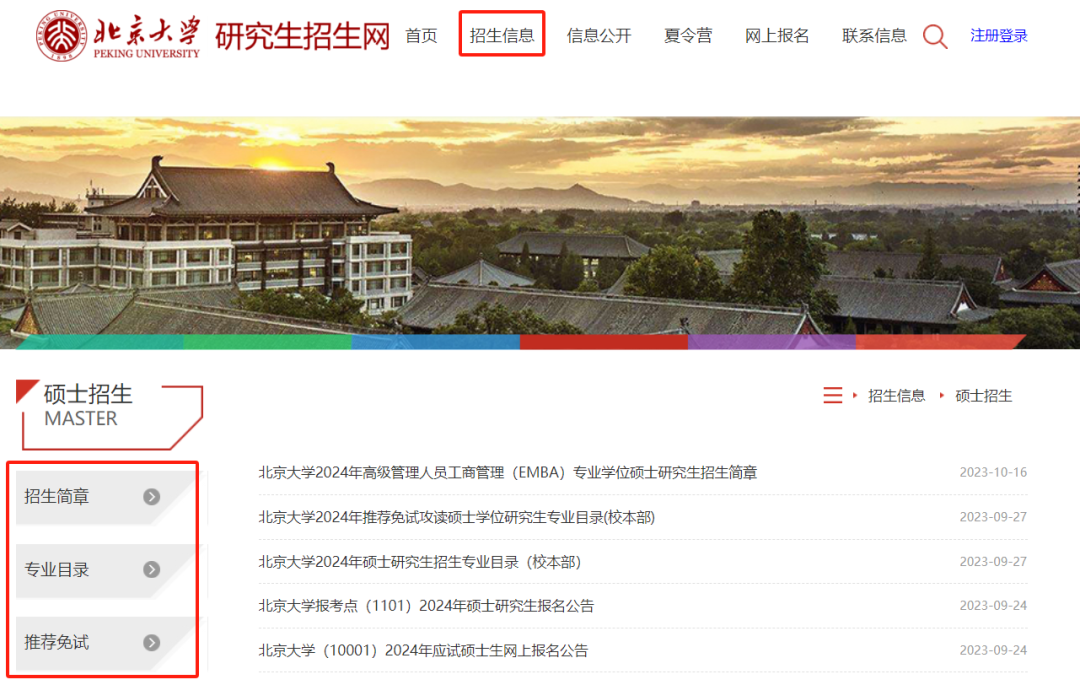
Task: Click the campus banner image
Action: pos(540,233)
